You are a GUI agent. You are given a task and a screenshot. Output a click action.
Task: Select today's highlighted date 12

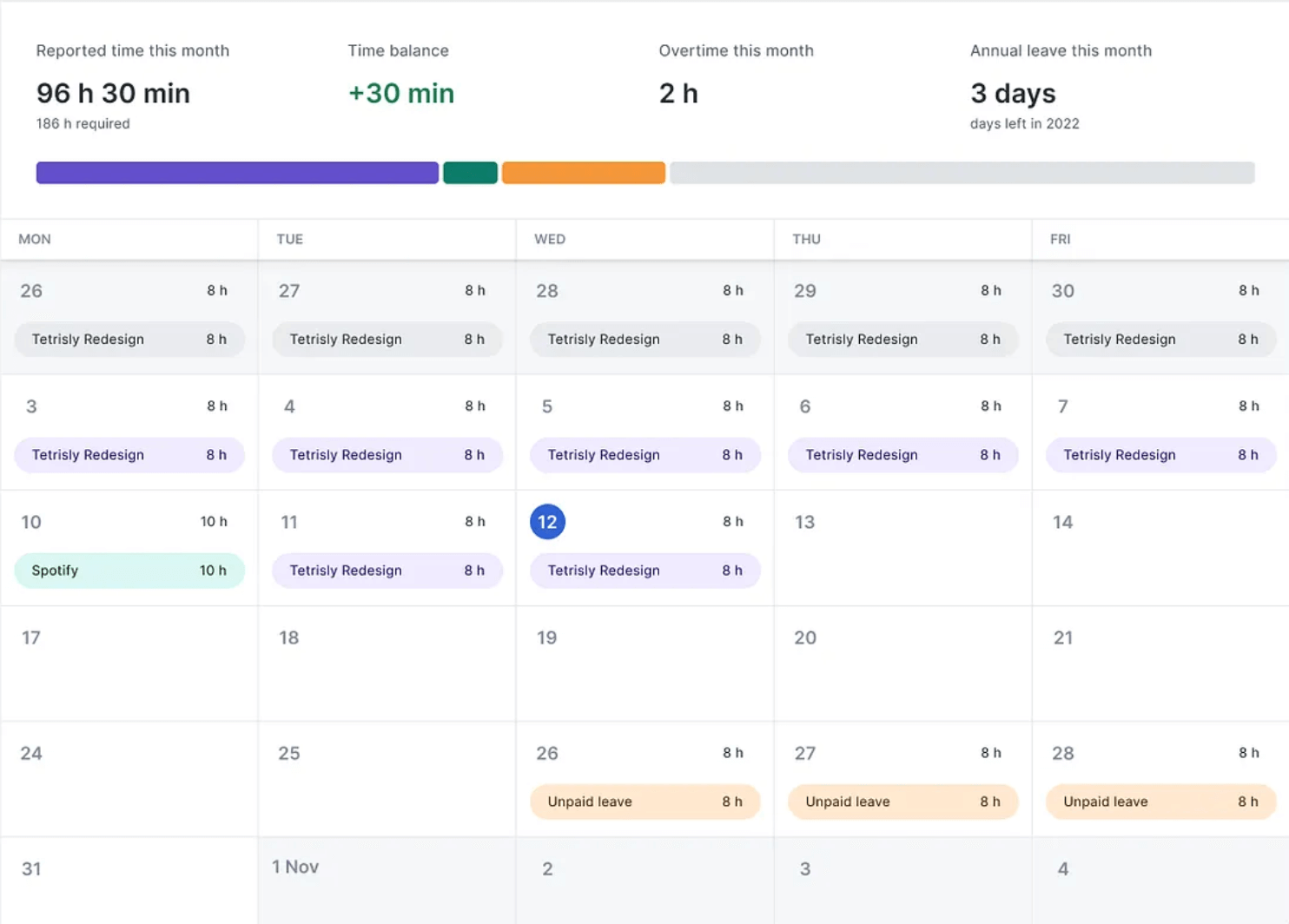click(x=547, y=522)
